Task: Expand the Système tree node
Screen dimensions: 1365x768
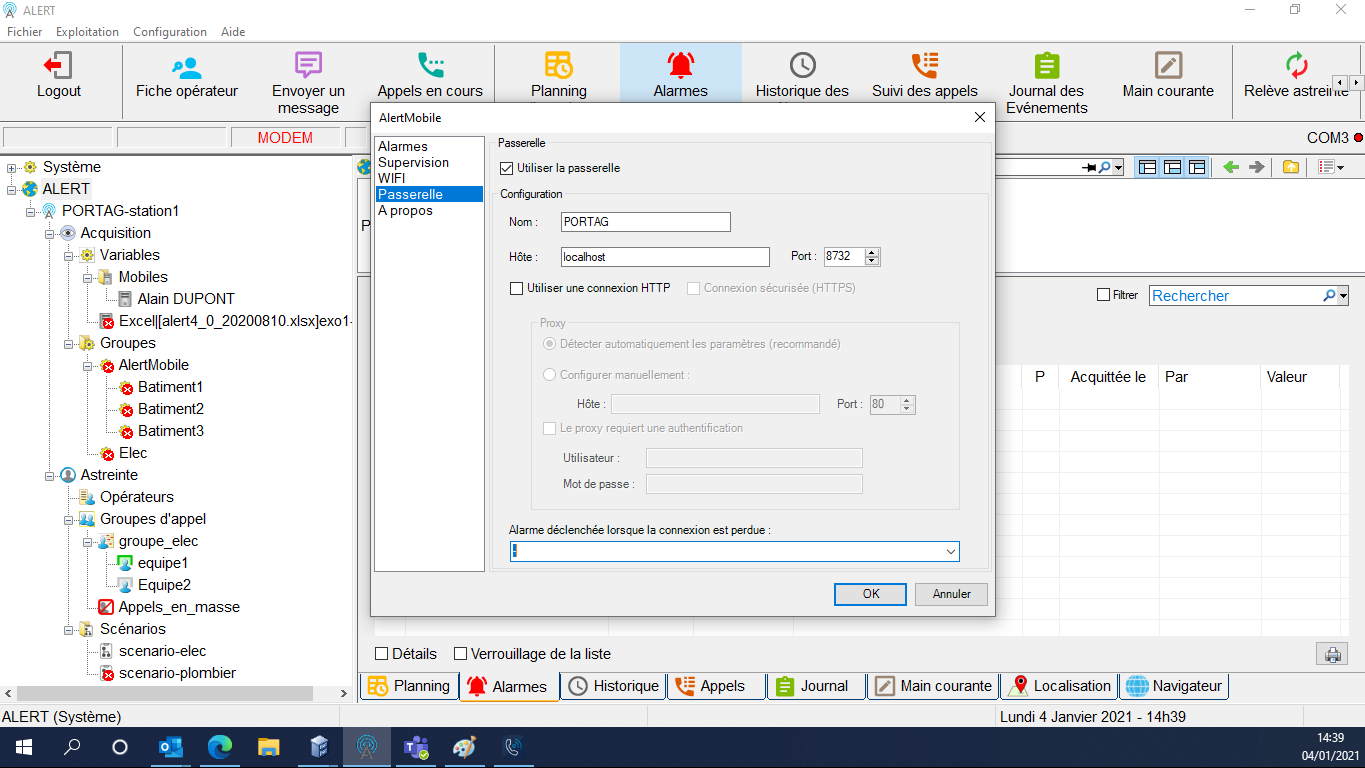Action: (11, 167)
